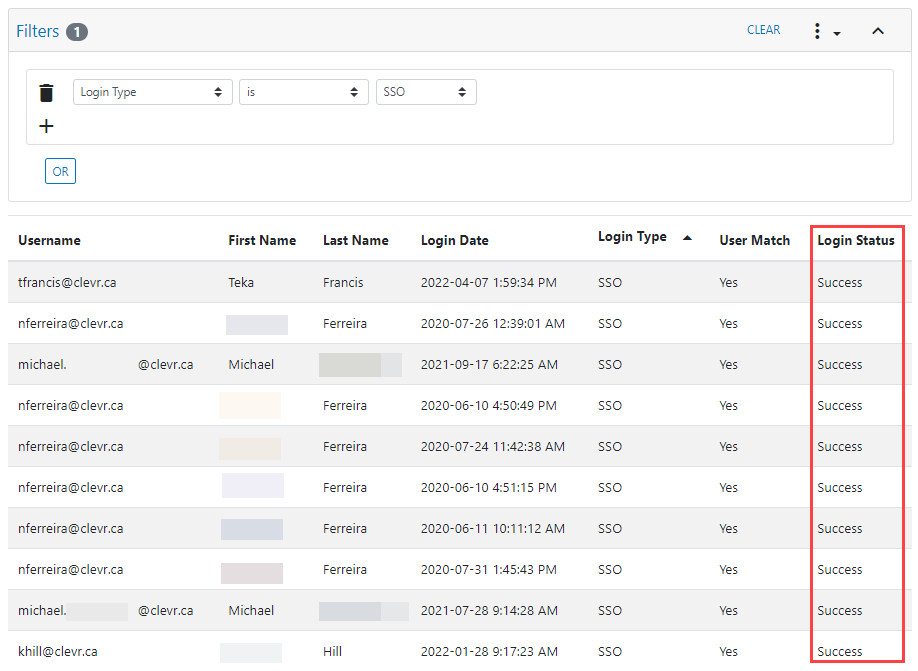Image resolution: width=918 pixels, height=671 pixels.
Task: Click the filter count badge showing 1
Action: tap(77, 32)
